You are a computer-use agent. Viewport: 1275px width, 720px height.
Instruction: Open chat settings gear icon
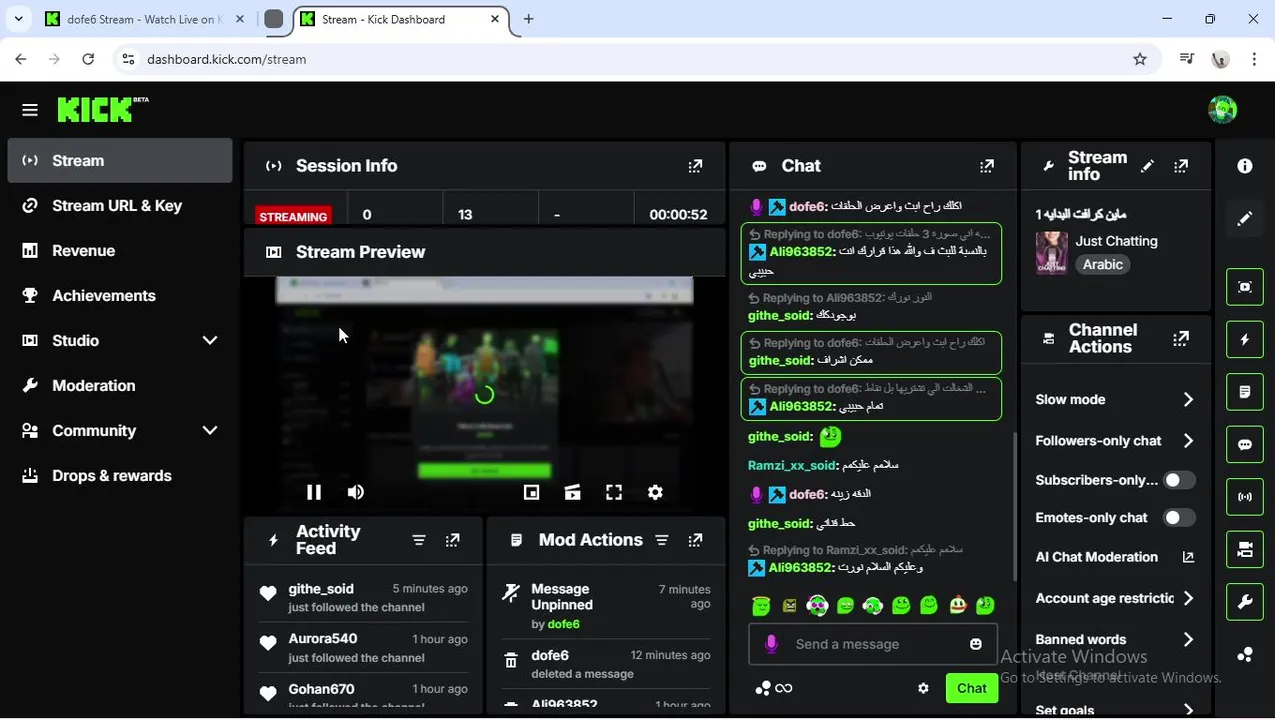click(x=923, y=688)
